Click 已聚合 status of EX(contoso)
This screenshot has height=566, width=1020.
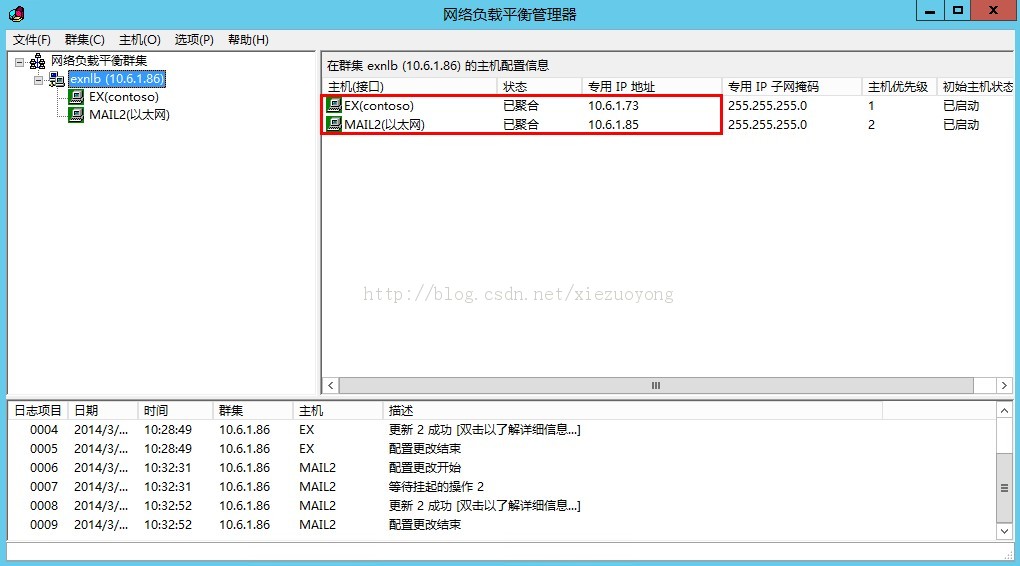pyautogui.click(x=521, y=105)
